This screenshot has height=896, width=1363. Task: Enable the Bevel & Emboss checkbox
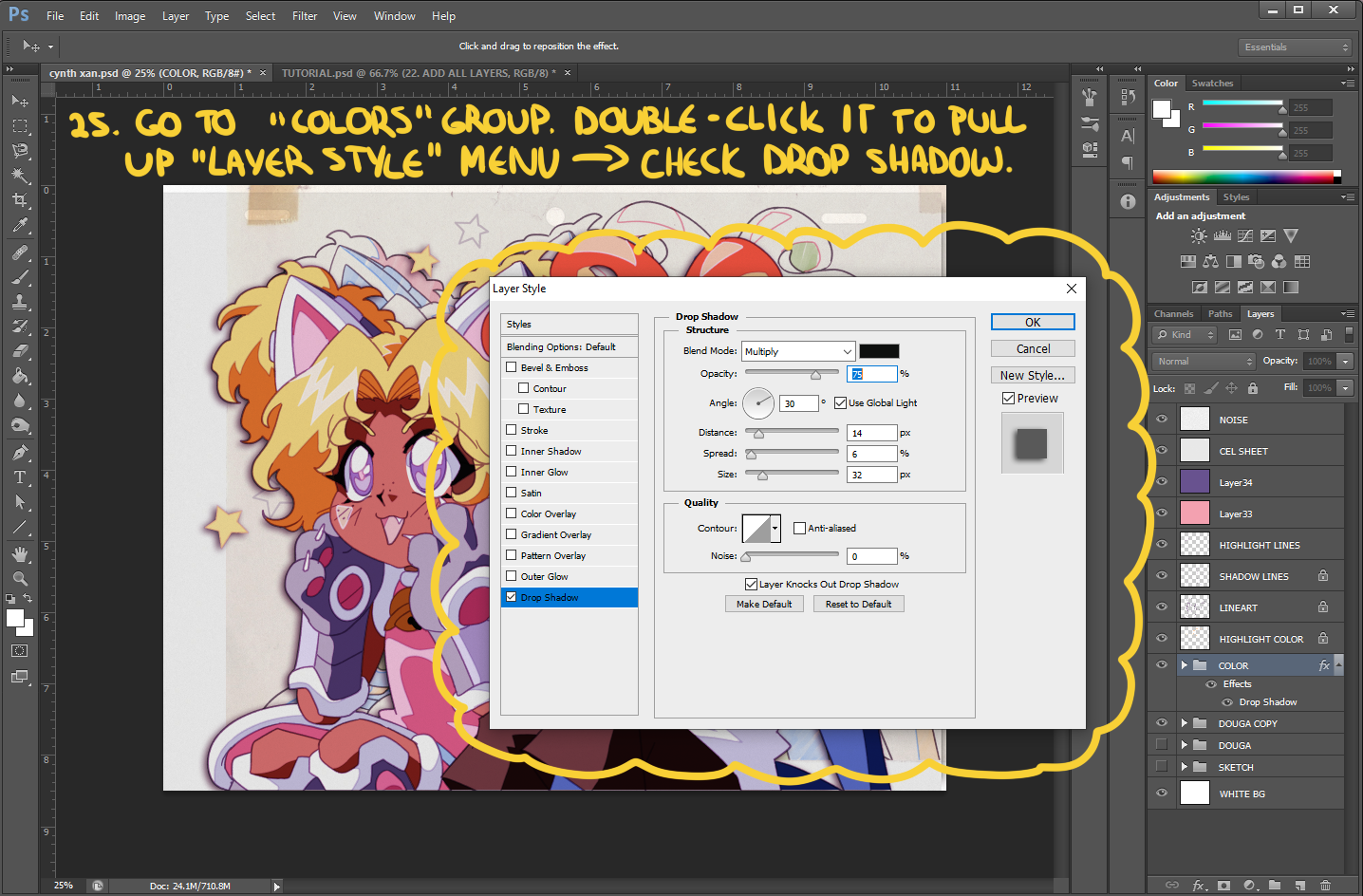[512, 367]
